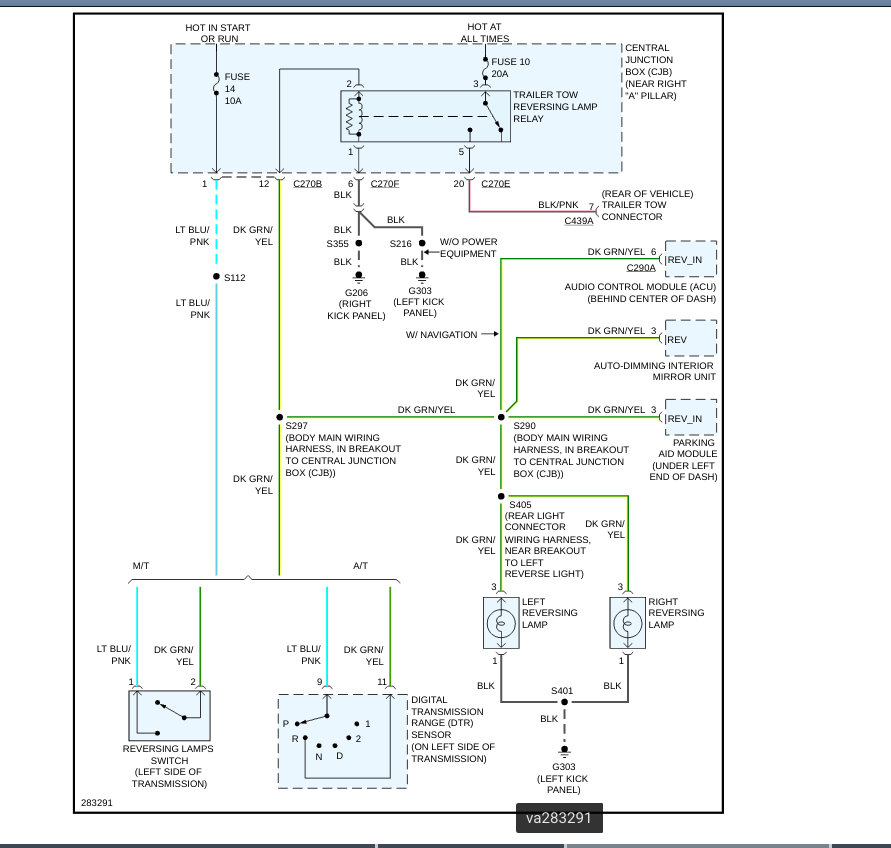Click the REV box of mirror unit
The image size is (891, 848).
tap(691, 339)
